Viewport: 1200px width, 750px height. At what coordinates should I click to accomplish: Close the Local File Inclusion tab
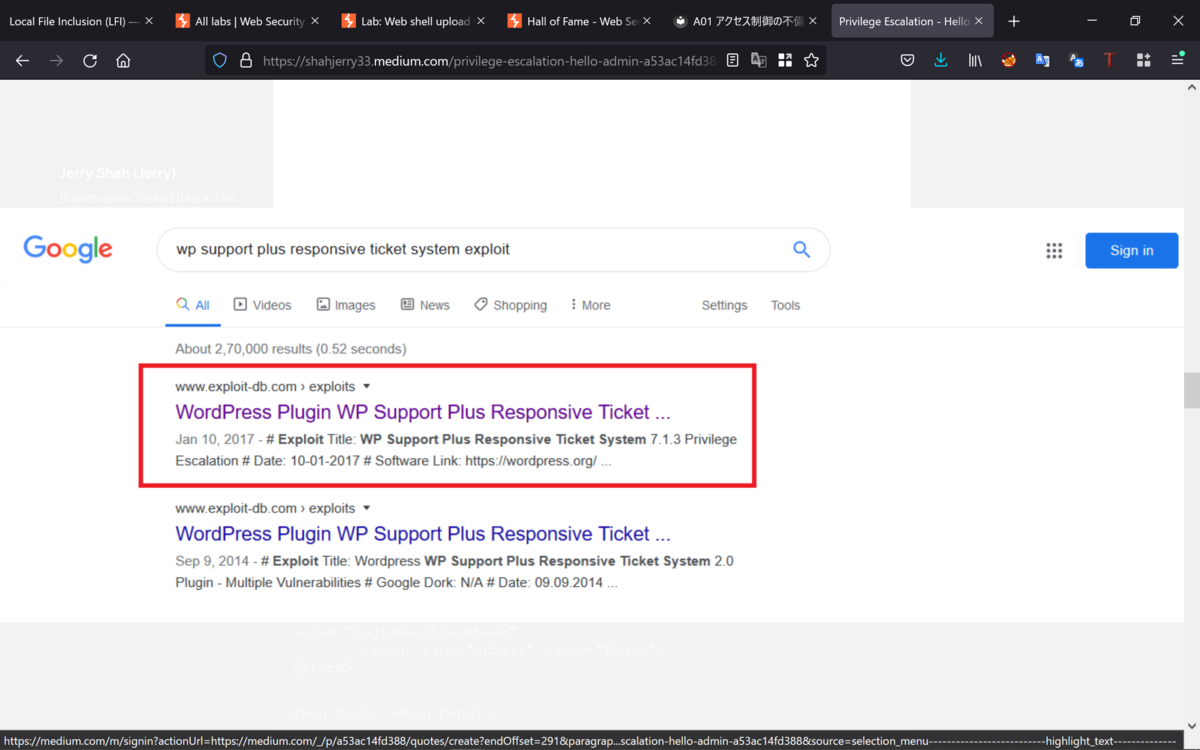point(148,21)
